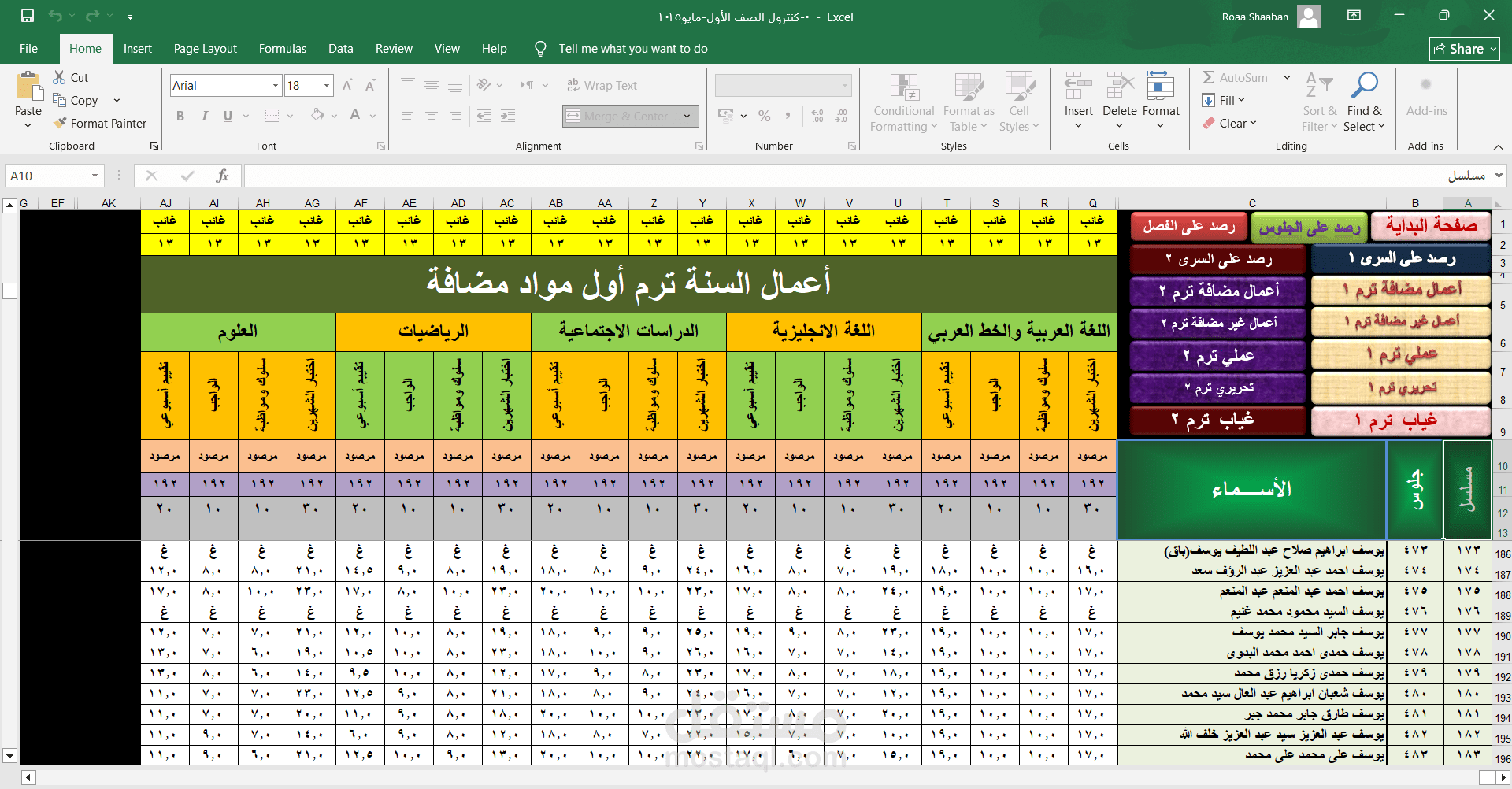Click the Paste clipboard icon
Screen dimensions: 1512x789
28,87
